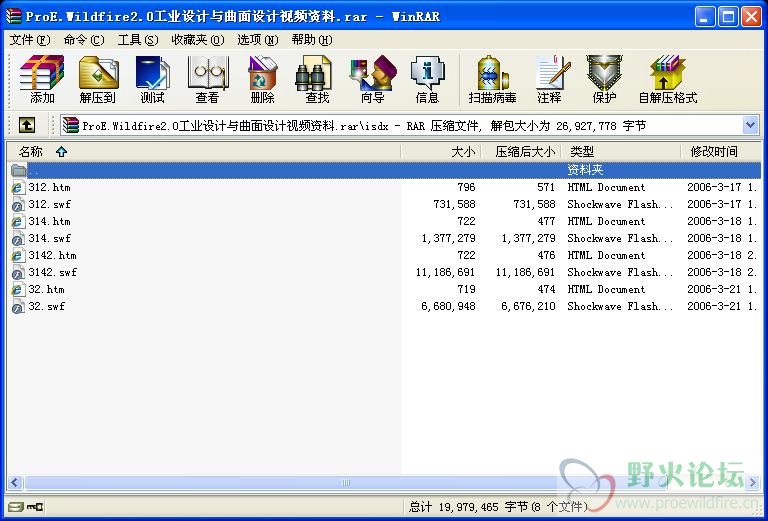Click the 3142.htm file icon
768x521 pixels.
point(18,256)
